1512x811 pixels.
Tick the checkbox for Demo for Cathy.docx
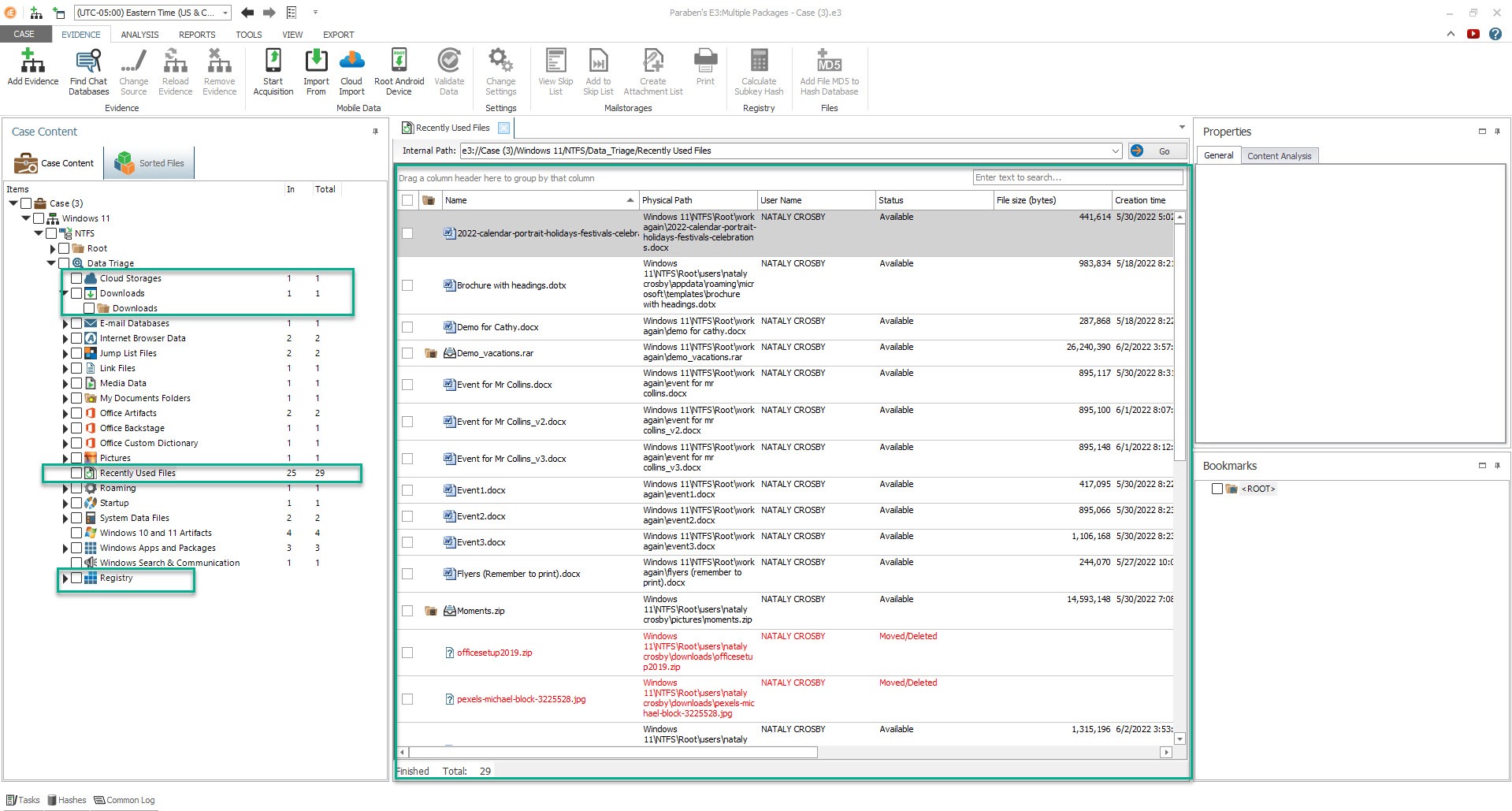pyautogui.click(x=407, y=327)
